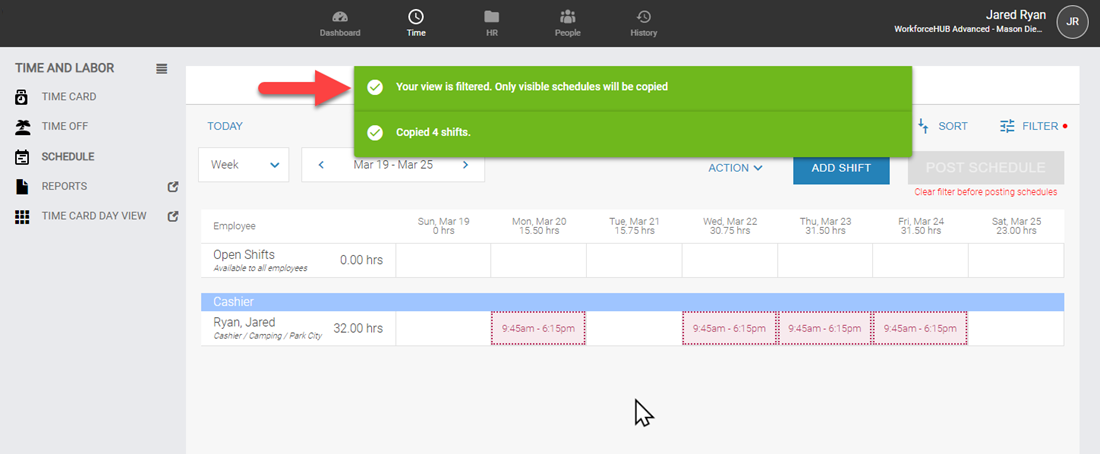Open the Dashboard gauge icon

click(x=340, y=17)
